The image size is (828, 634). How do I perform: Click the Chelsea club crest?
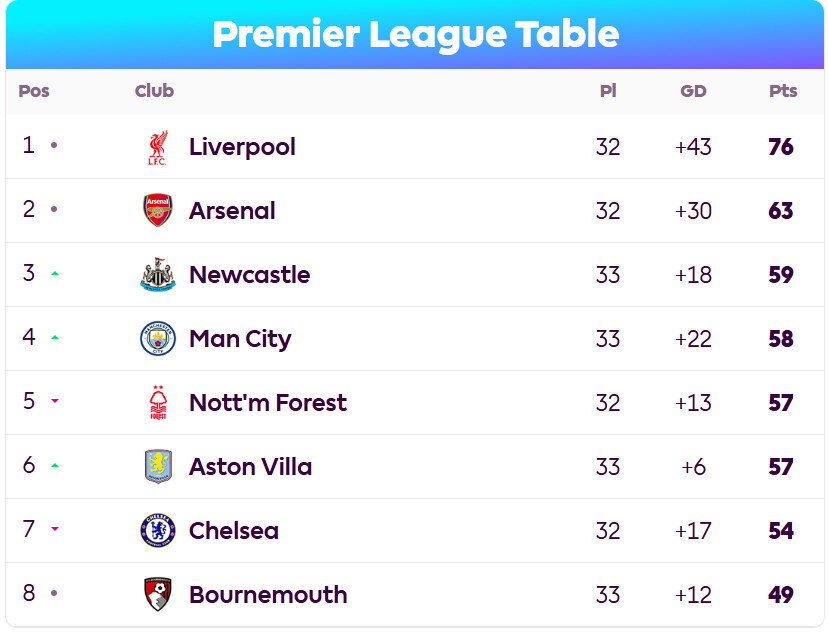pos(157,531)
